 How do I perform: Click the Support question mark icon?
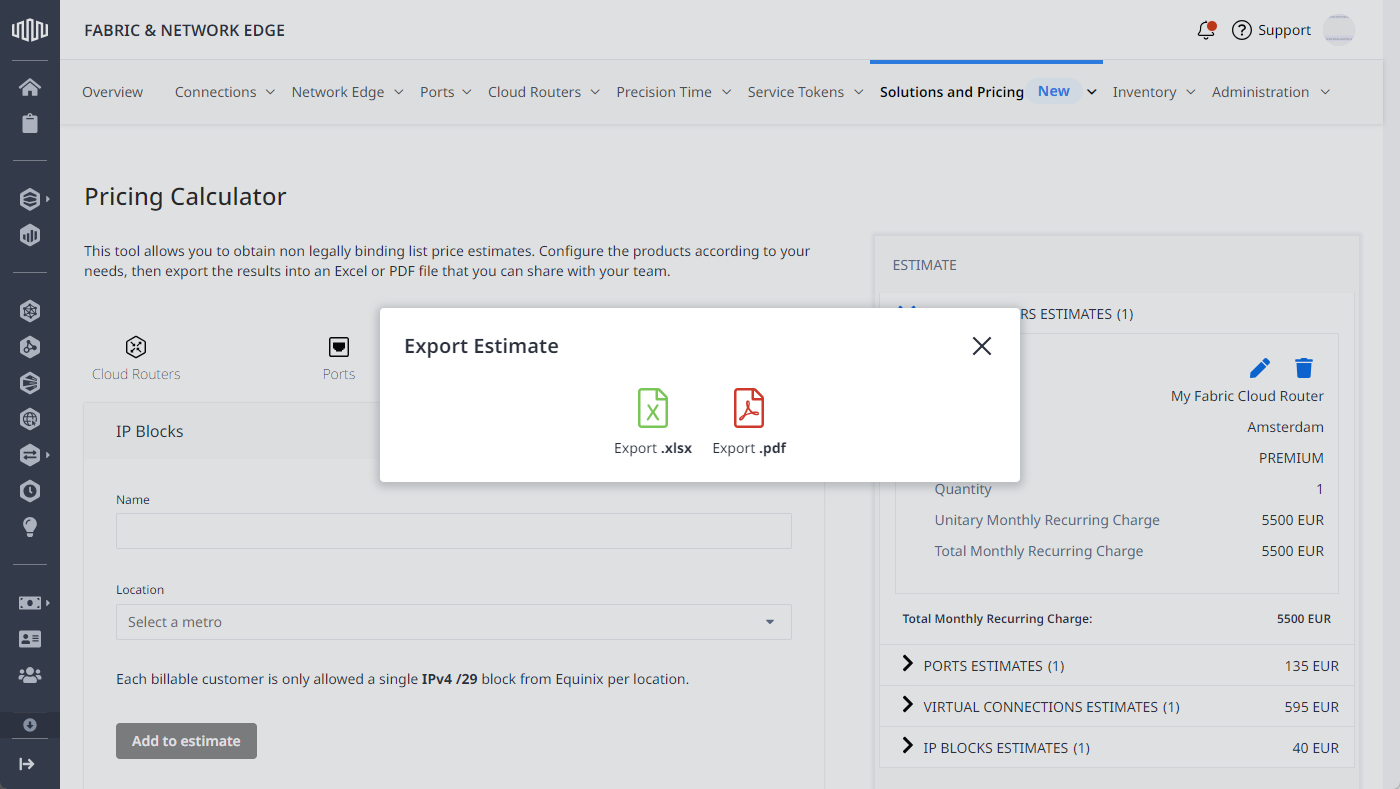point(1242,30)
